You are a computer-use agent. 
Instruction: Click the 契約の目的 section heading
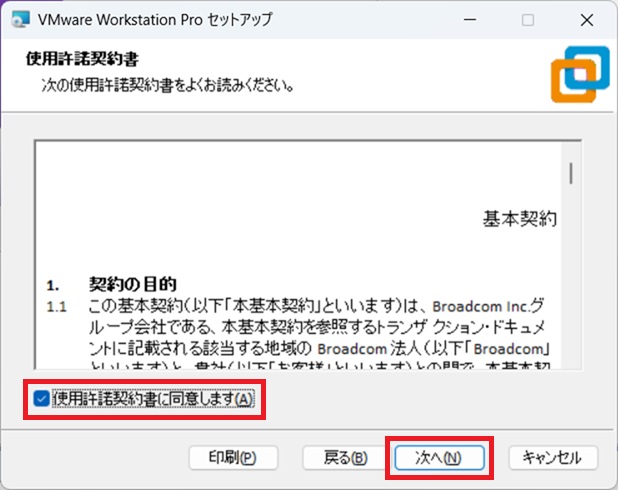click(132, 284)
